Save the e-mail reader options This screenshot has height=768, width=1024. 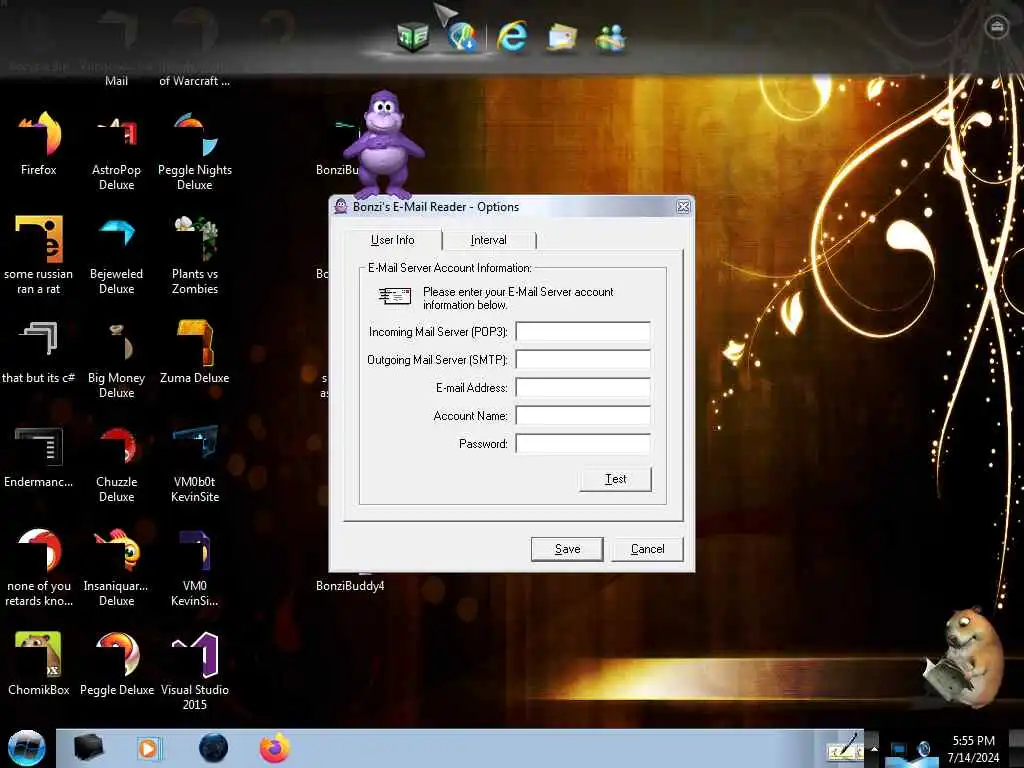pyautogui.click(x=567, y=549)
